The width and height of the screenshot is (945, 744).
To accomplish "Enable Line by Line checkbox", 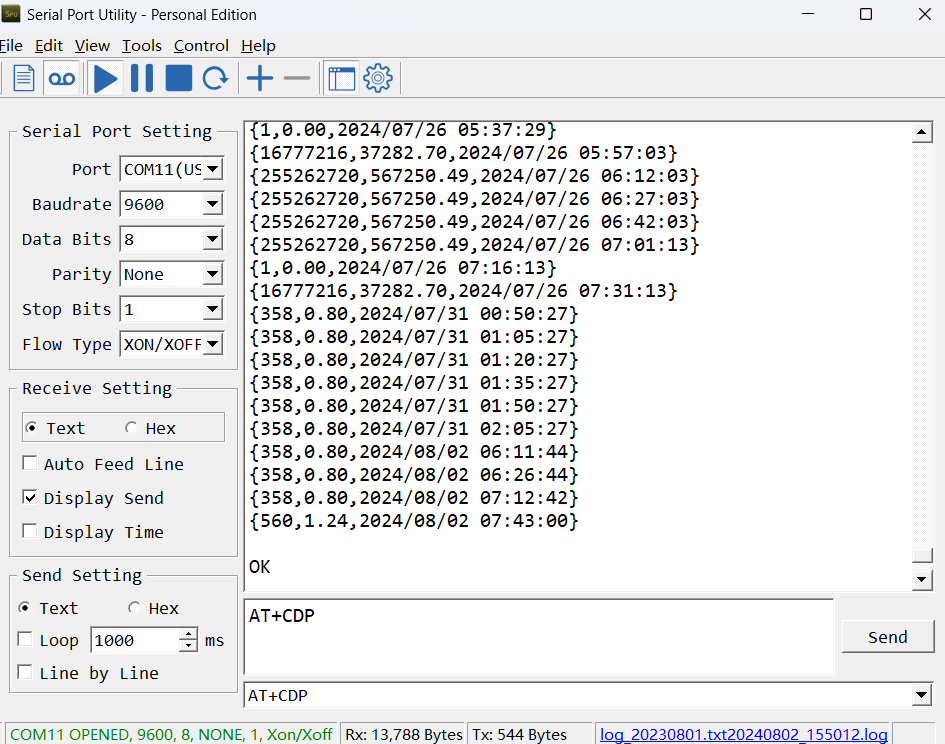I will point(25,672).
